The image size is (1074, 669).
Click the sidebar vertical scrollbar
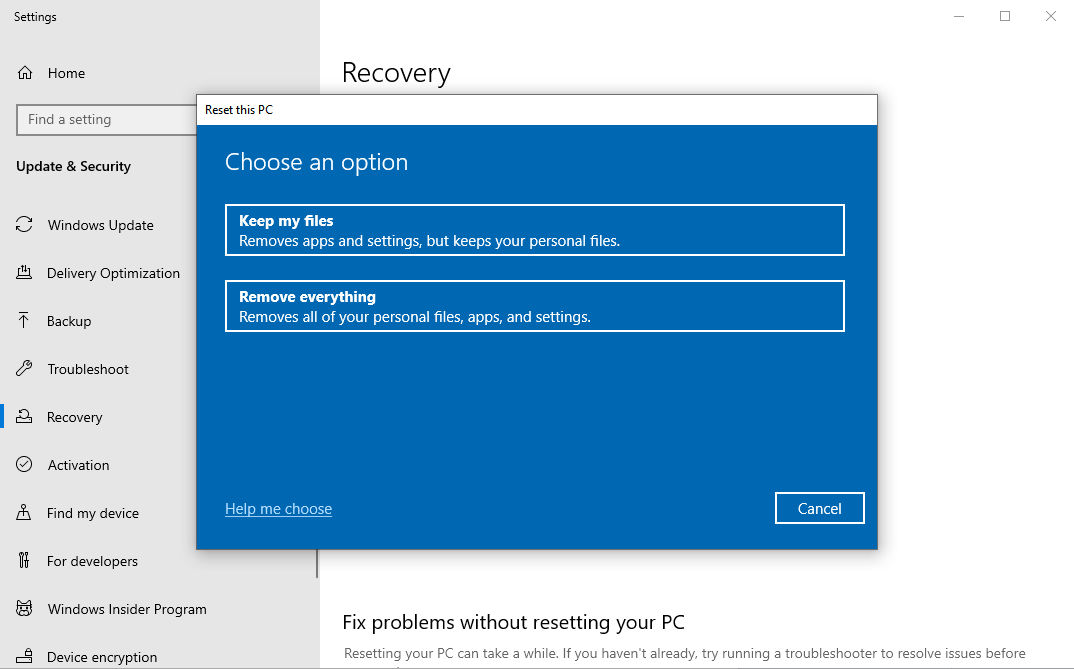pos(317,566)
